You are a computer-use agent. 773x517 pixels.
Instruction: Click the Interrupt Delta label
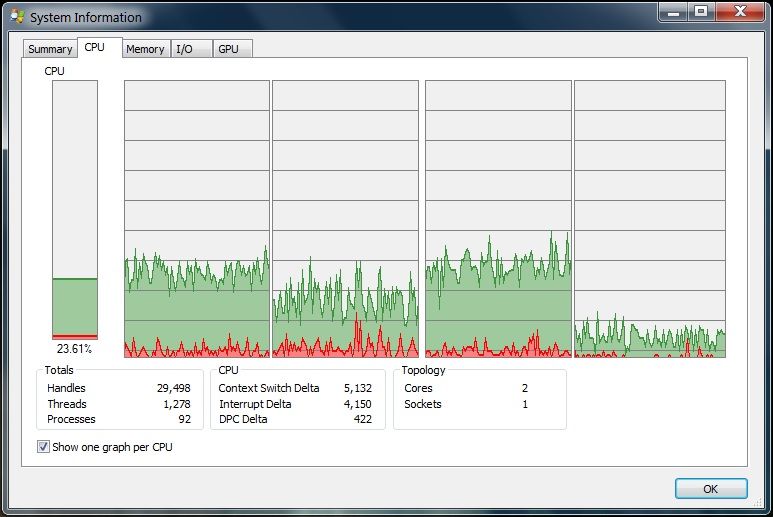[255, 404]
